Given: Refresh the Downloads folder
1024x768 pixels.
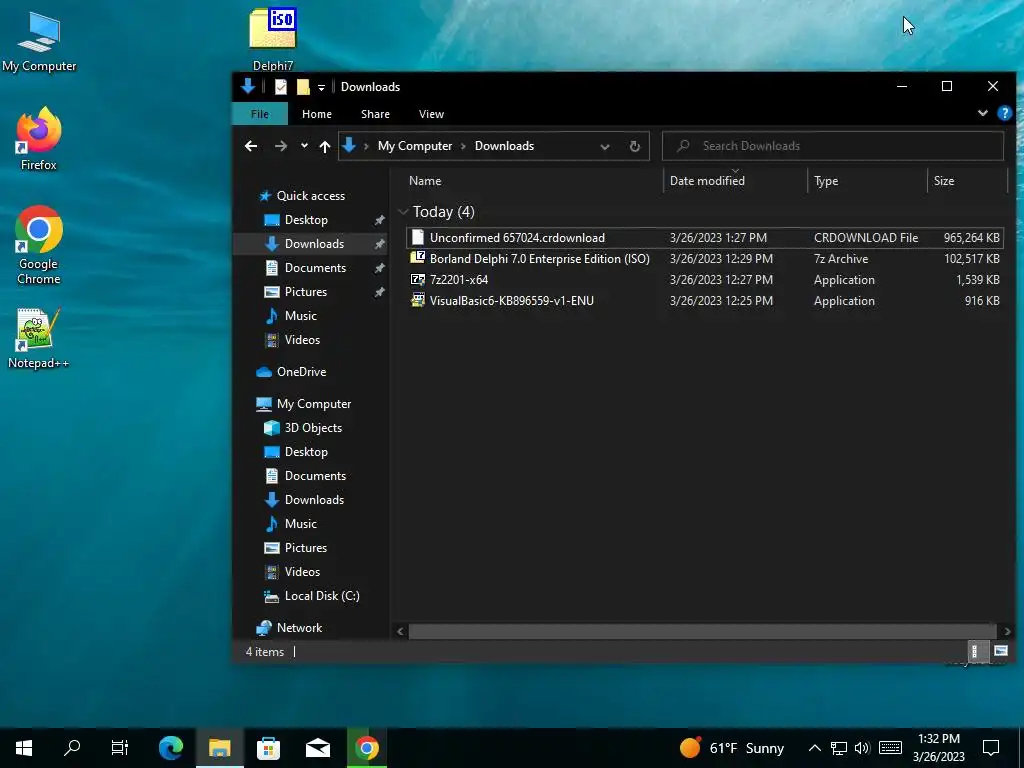Looking at the screenshot, I should pyautogui.click(x=635, y=146).
